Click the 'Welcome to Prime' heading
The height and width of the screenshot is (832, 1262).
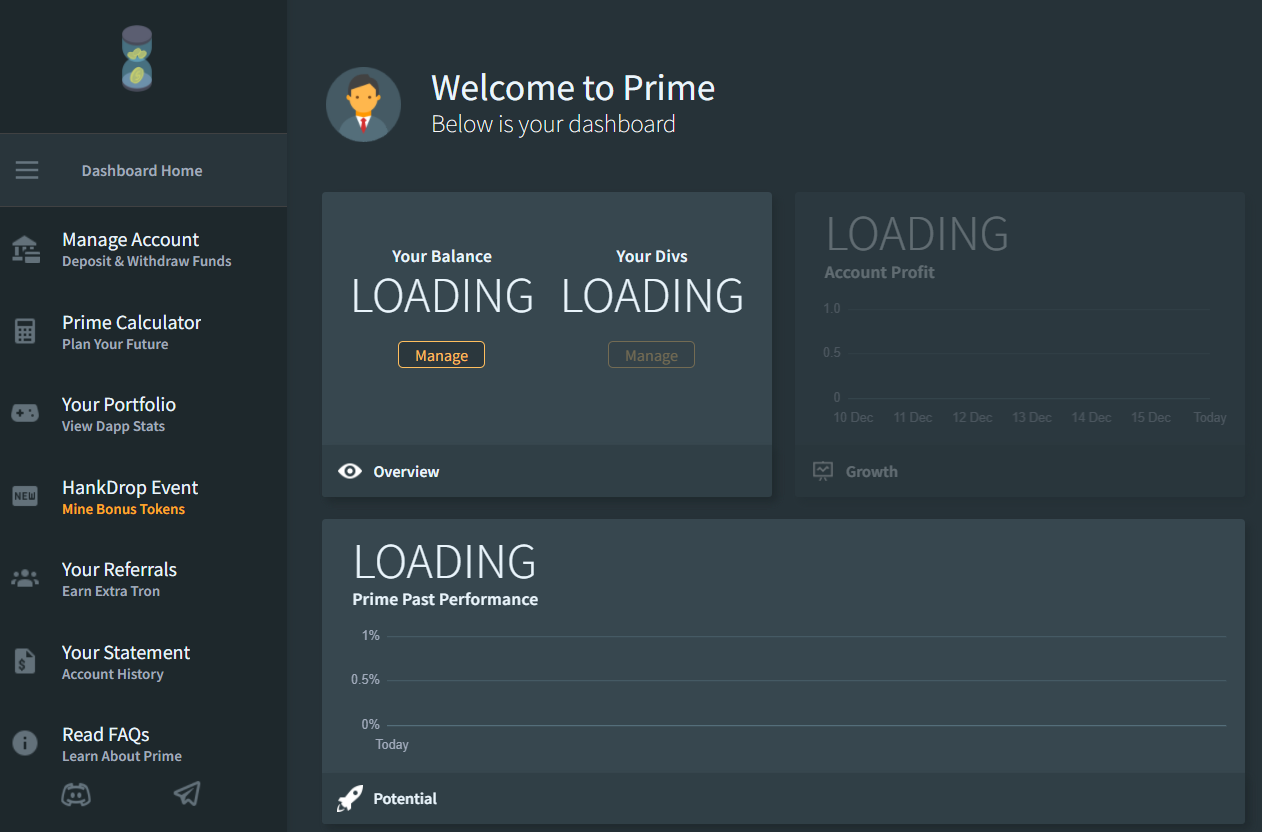[x=573, y=88]
